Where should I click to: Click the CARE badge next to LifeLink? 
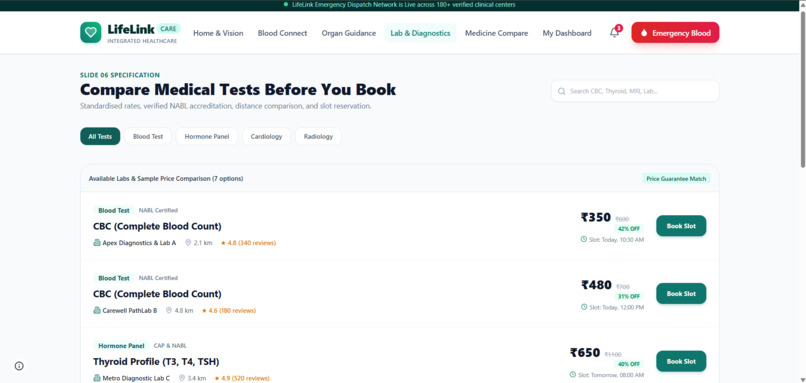(x=168, y=29)
